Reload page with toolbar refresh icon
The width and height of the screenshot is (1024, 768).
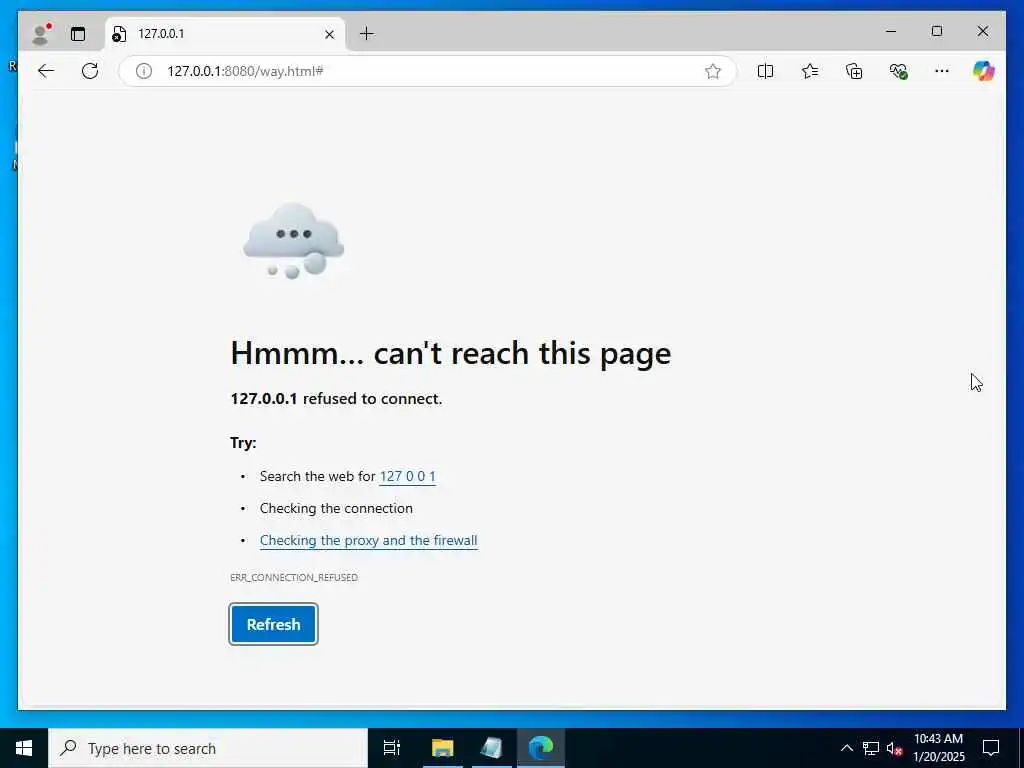click(x=90, y=71)
